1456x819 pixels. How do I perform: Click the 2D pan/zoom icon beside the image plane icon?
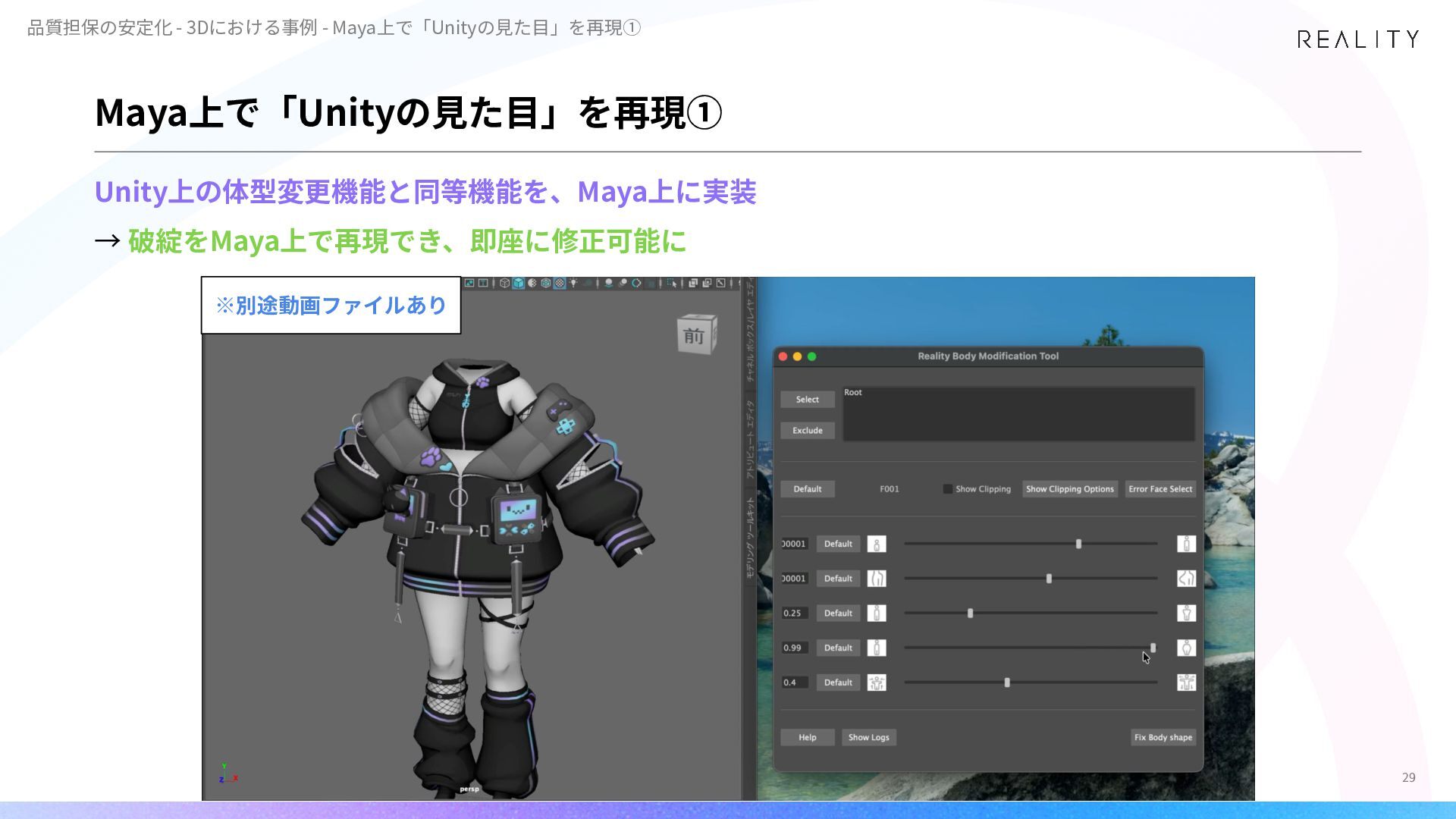point(483,284)
